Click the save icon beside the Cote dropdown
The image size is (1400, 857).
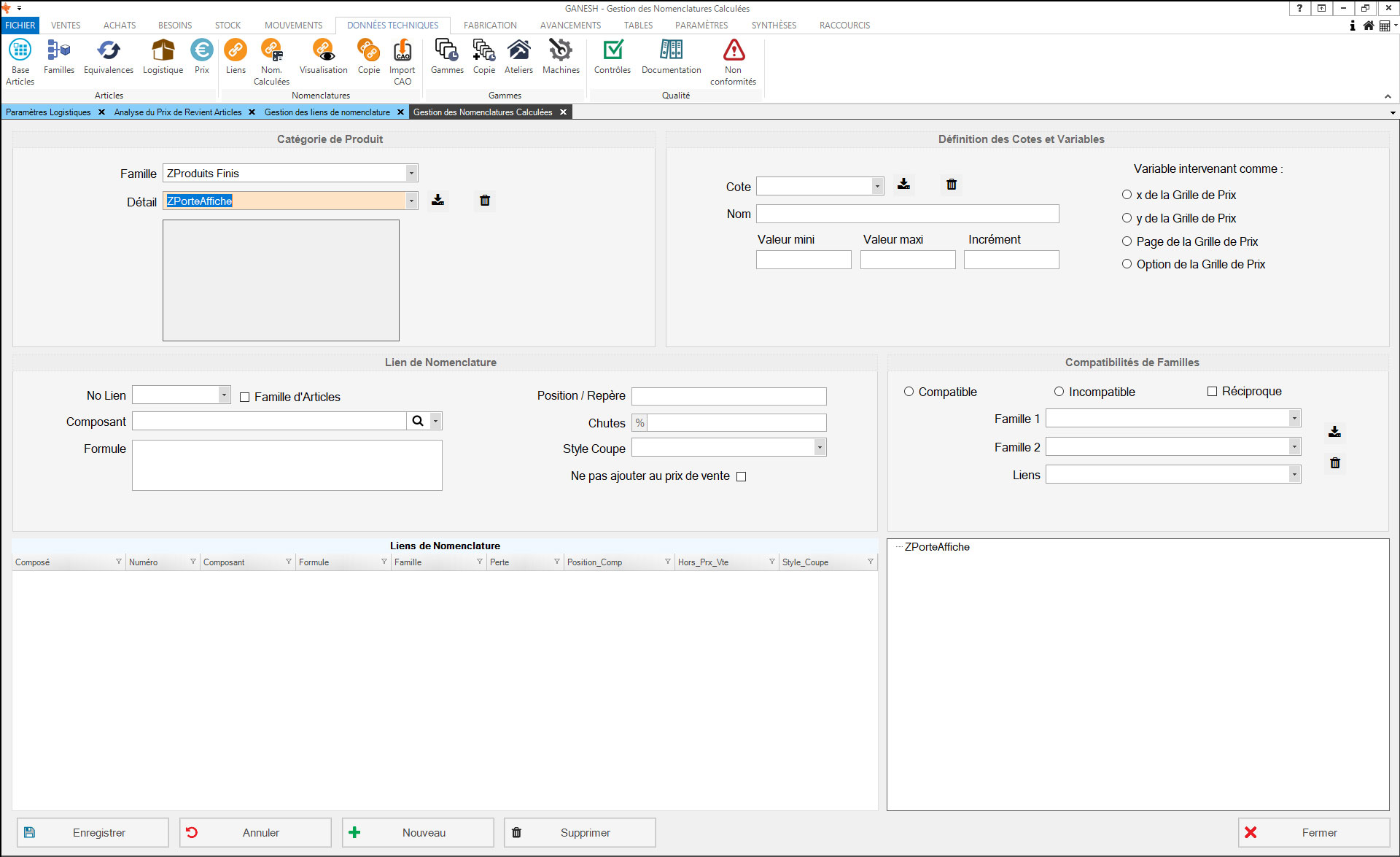point(903,184)
